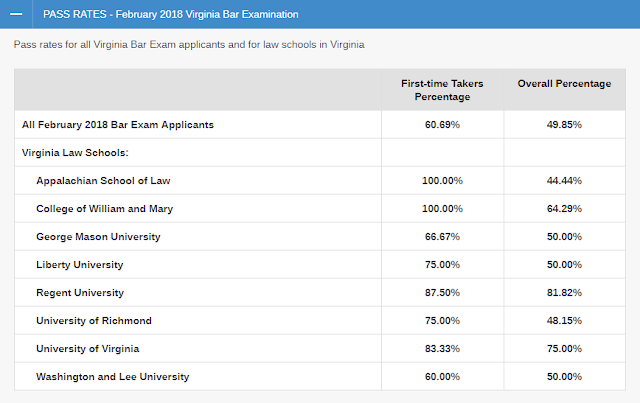Click the Overall Percentage column header
Image resolution: width=640 pixels, height=403 pixels.
(563, 84)
